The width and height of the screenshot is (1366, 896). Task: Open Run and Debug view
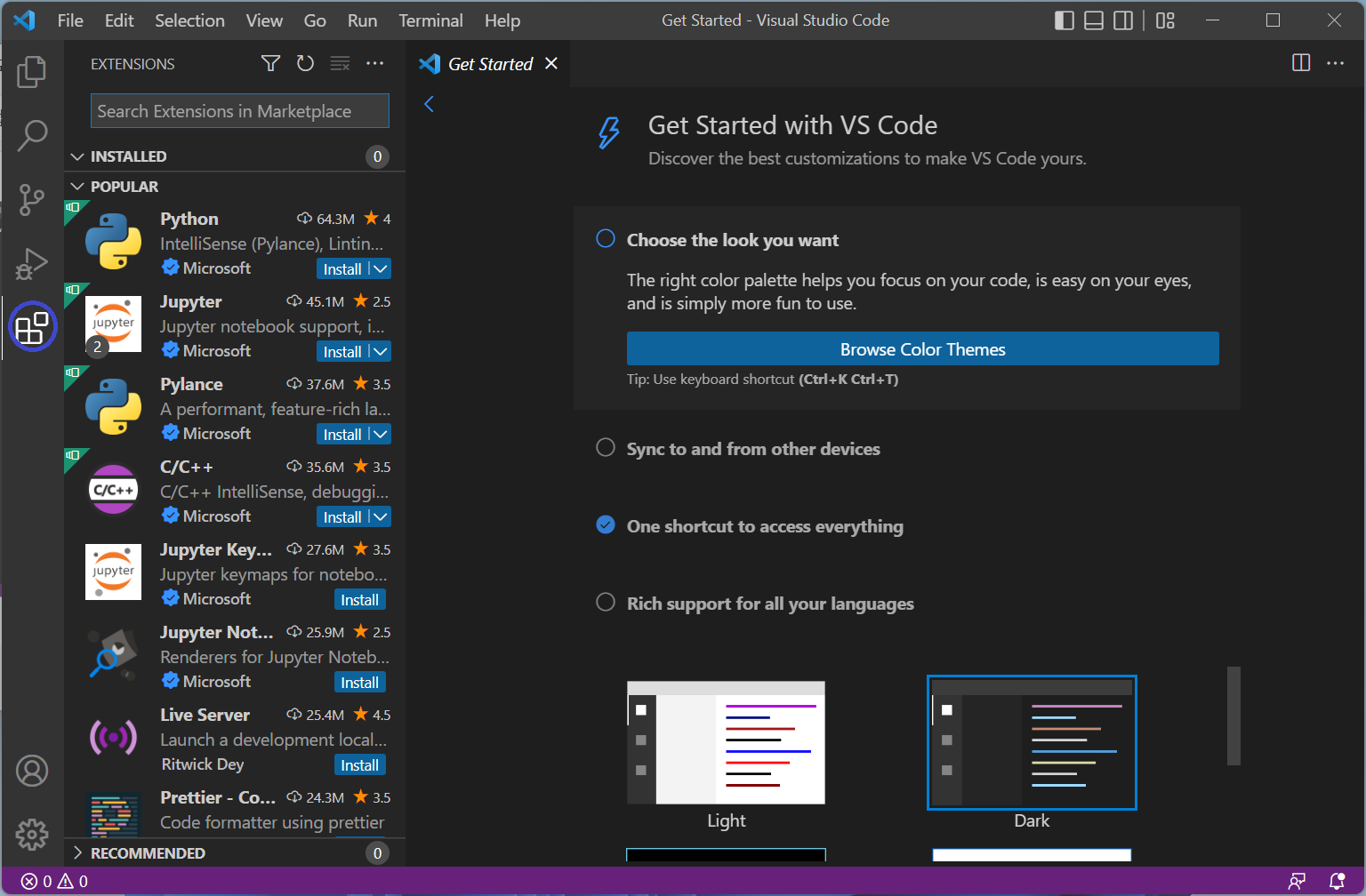click(32, 263)
